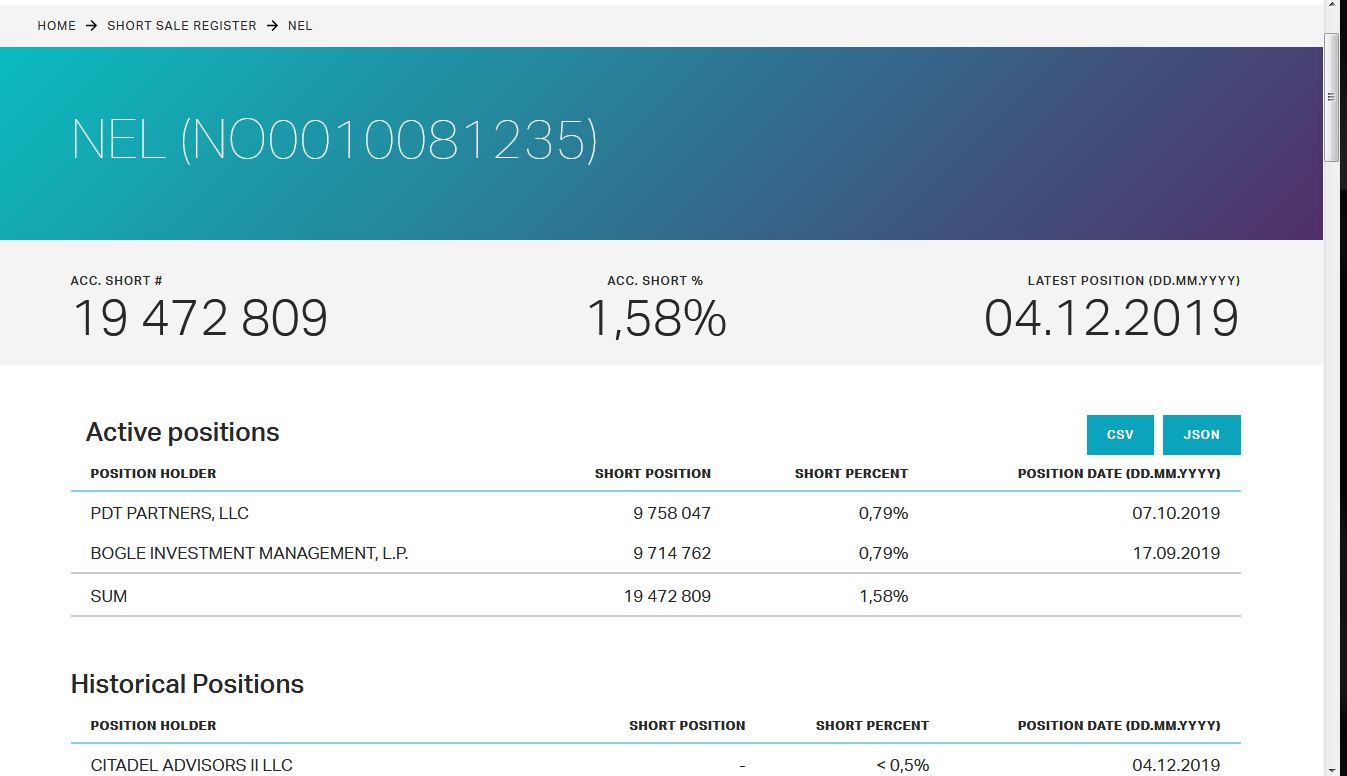Select the large 1,58% accumulated short value
The height and width of the screenshot is (776, 1347).
pyautogui.click(x=656, y=318)
